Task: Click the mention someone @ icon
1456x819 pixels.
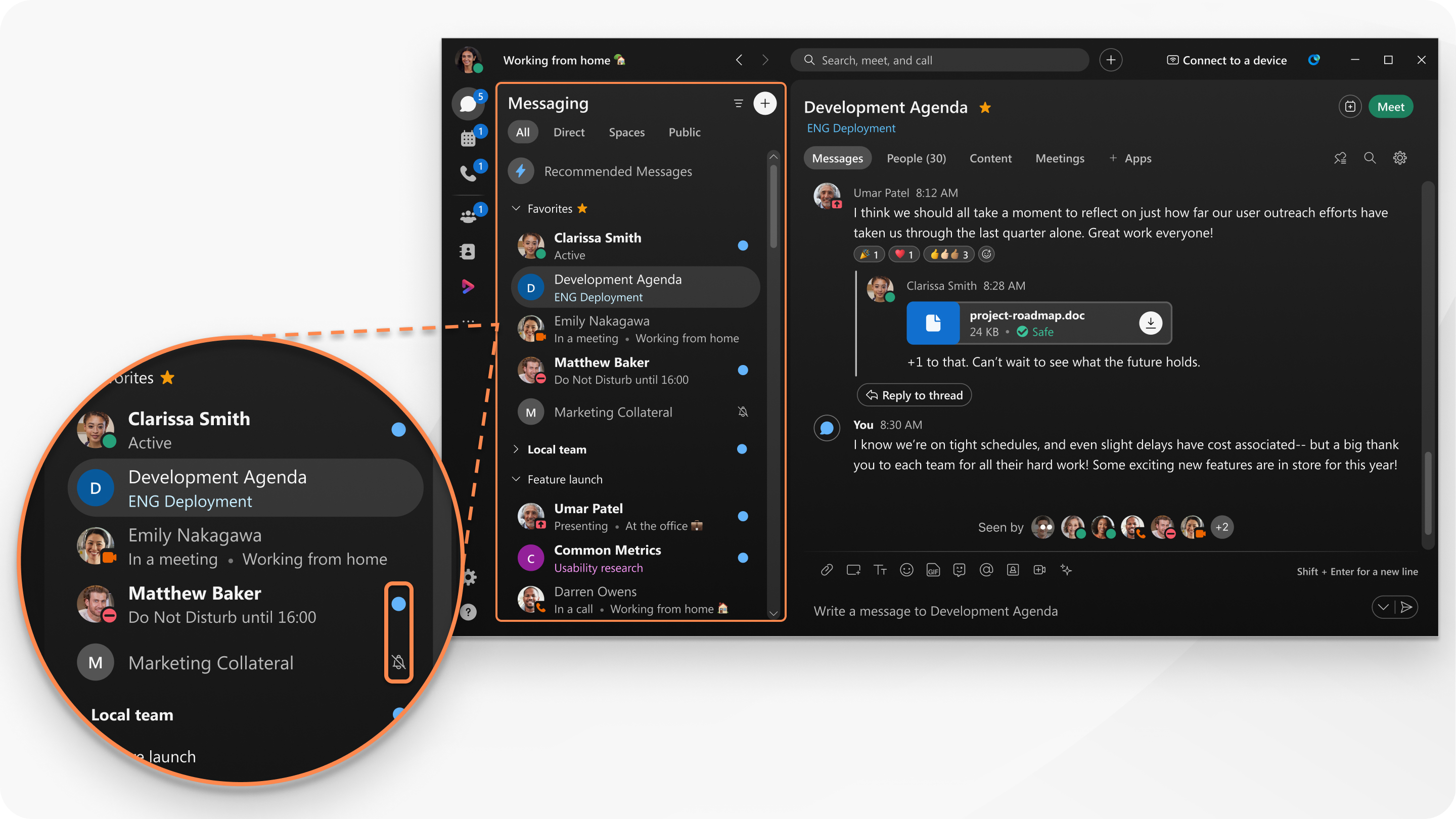Action: coord(987,570)
